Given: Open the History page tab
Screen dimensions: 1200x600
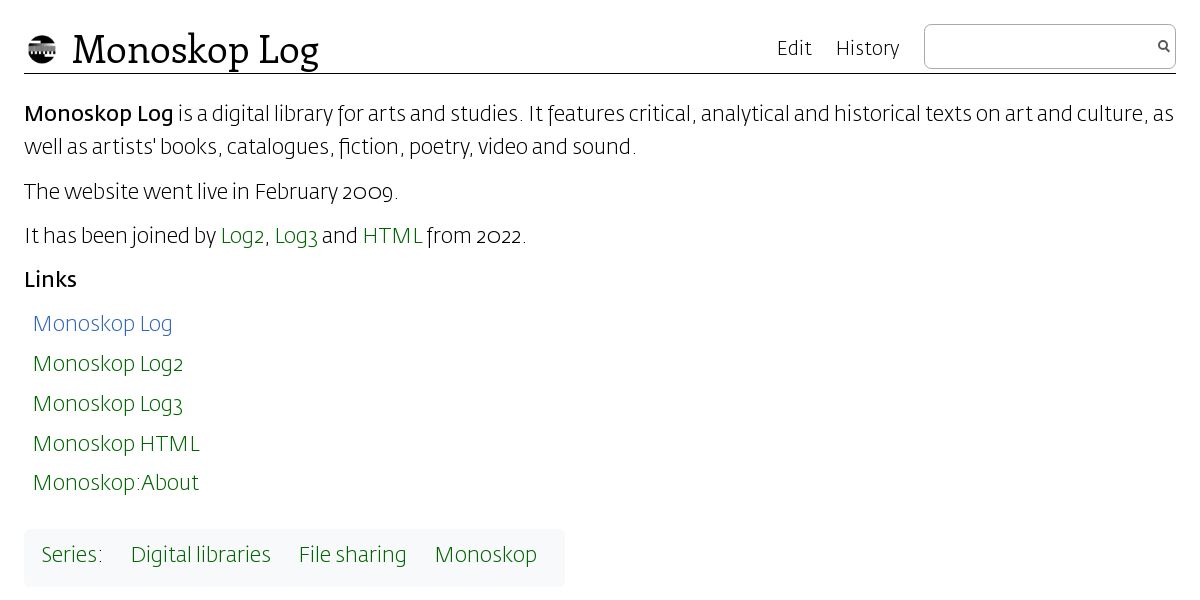Looking at the screenshot, I should click(867, 48).
